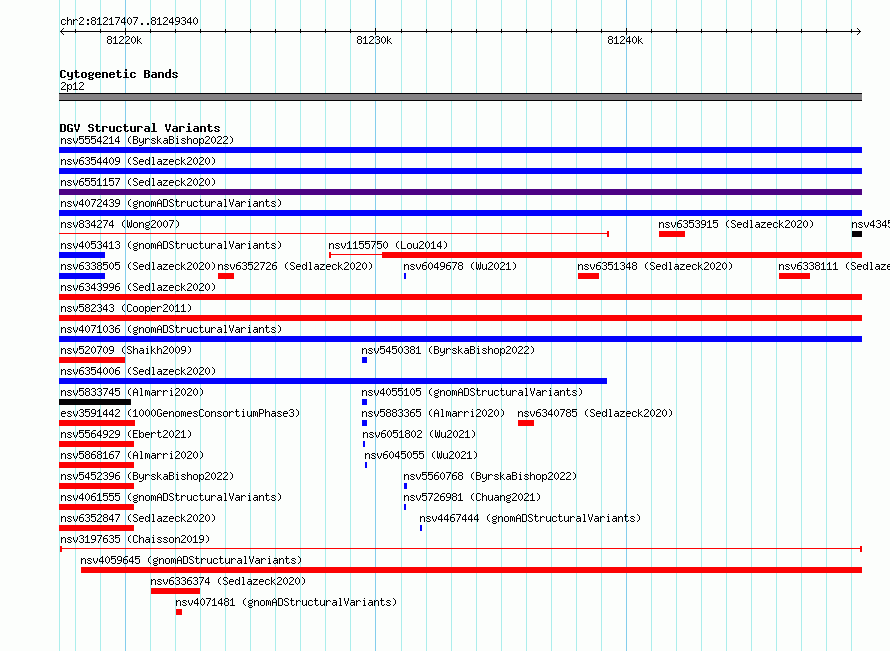Click the chr2:81217407..81249340 region label
This screenshot has height=651, width=890.
129,22
